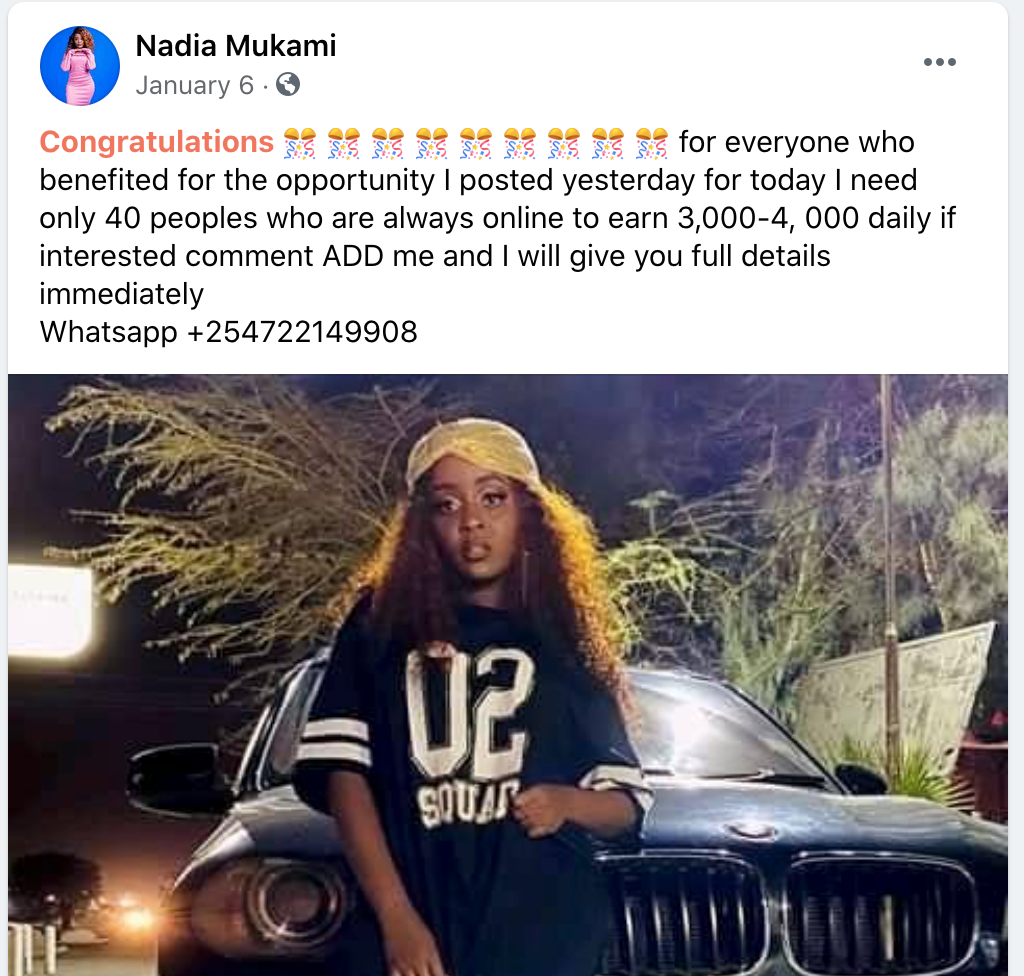This screenshot has height=976, width=1024.
Task: Open Nadia Mukami's profile picture avatar
Action: 80,65
